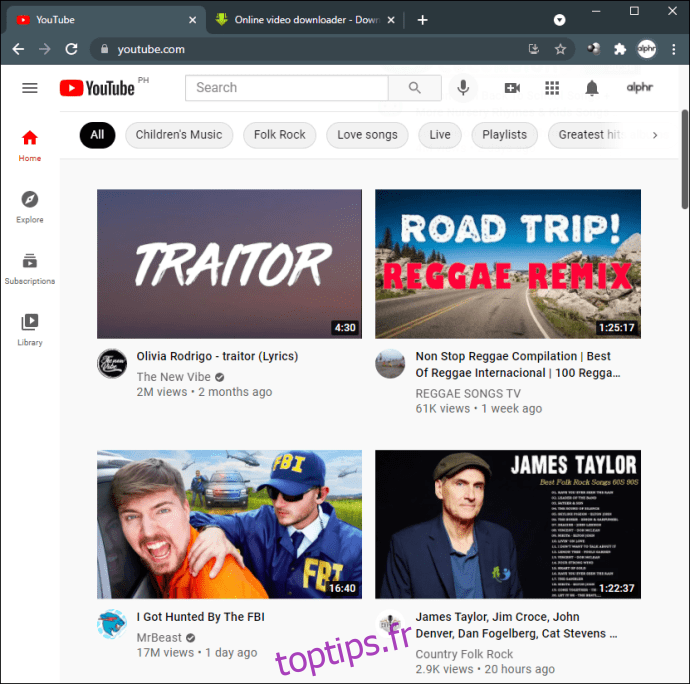Open a new browser tab

pos(422,20)
